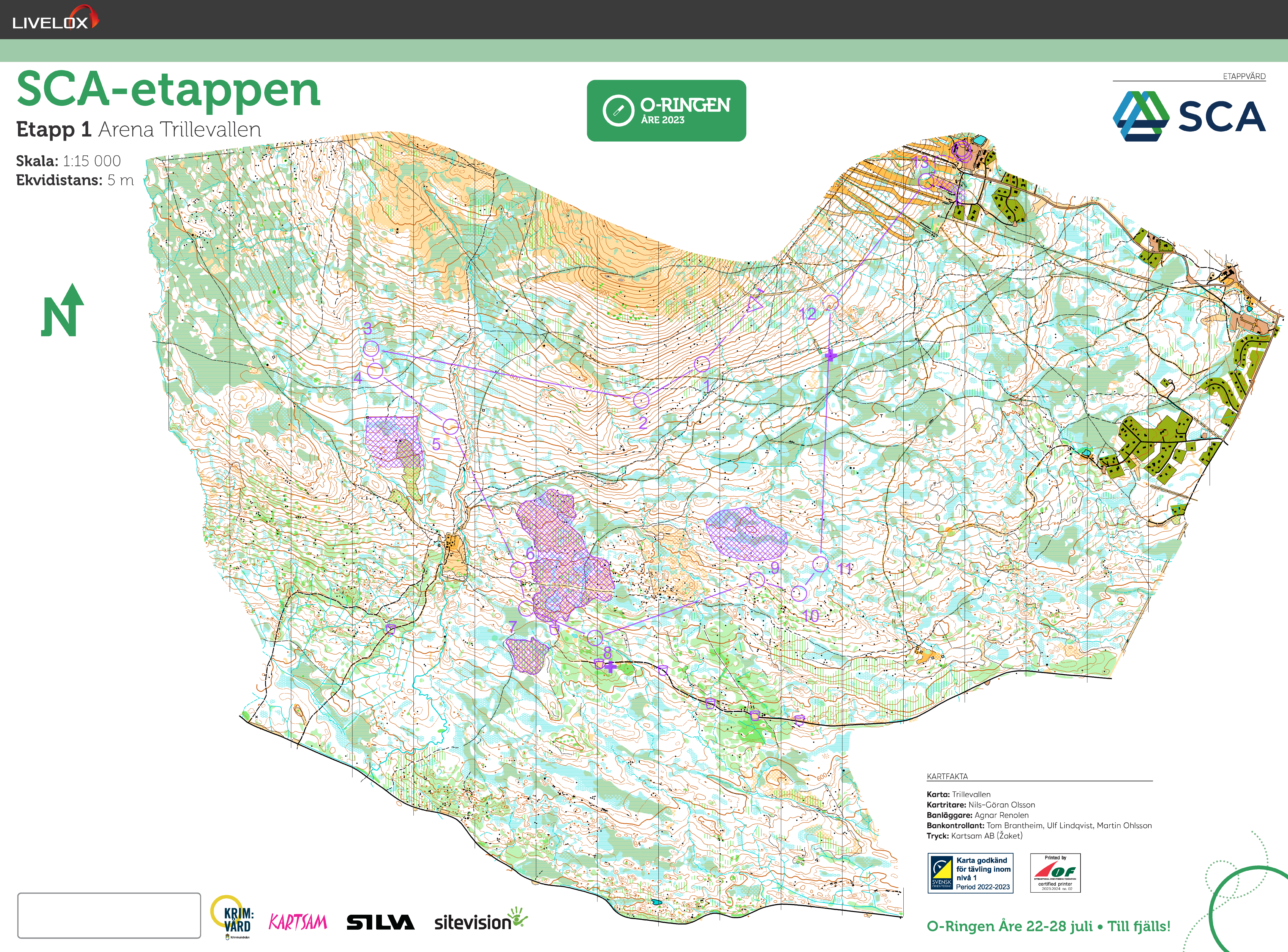This screenshot has width=1288, height=952.
Task: Click the Bankontrollant names line
Action: 1039,825
